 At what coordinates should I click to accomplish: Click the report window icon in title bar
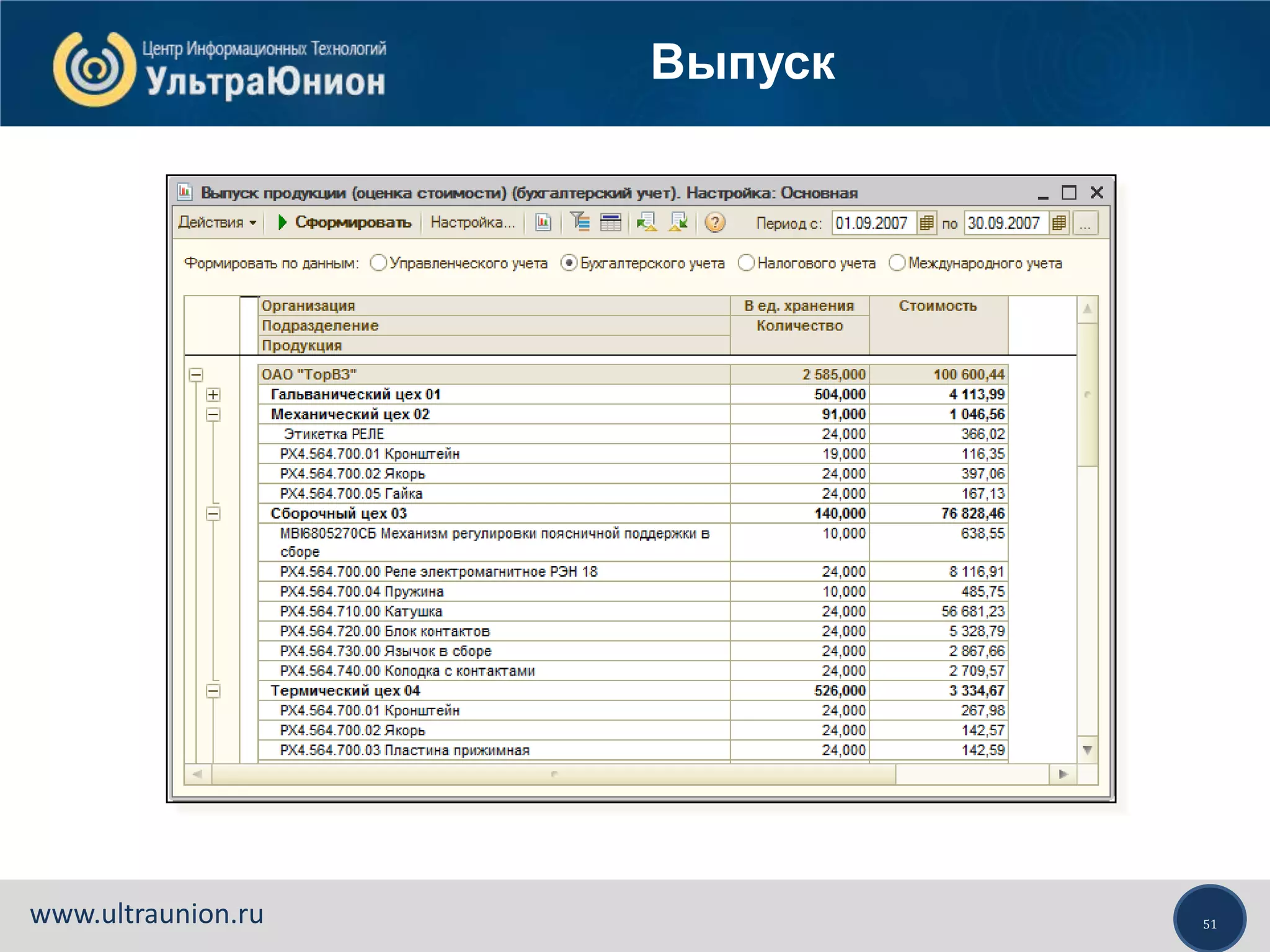pos(185,192)
